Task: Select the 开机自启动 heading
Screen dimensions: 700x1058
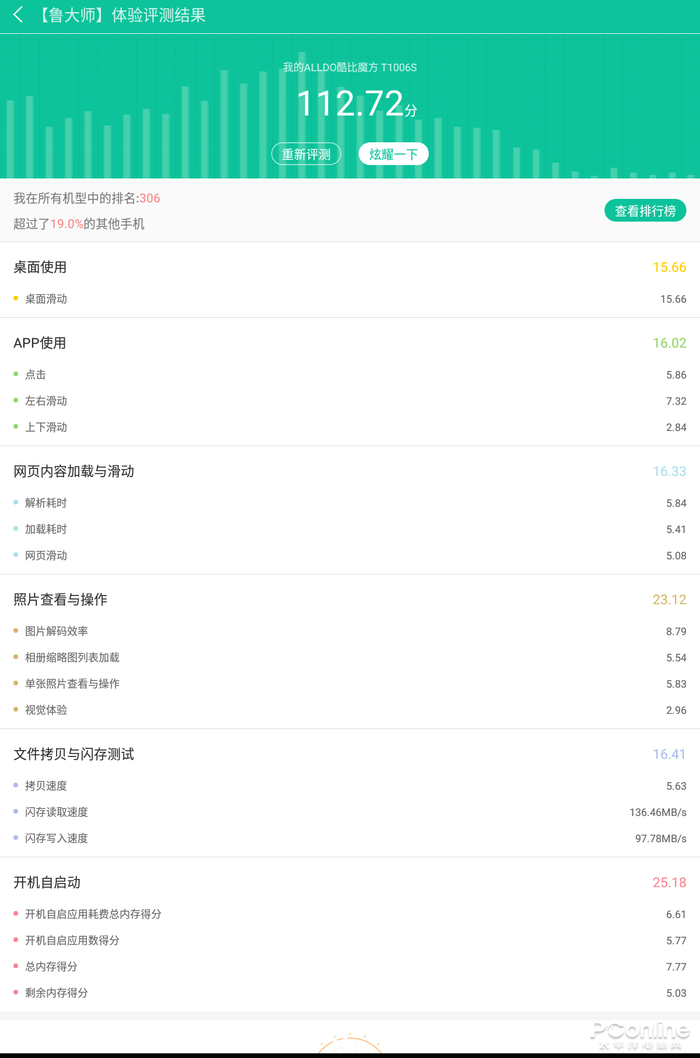Action: [x=47, y=883]
